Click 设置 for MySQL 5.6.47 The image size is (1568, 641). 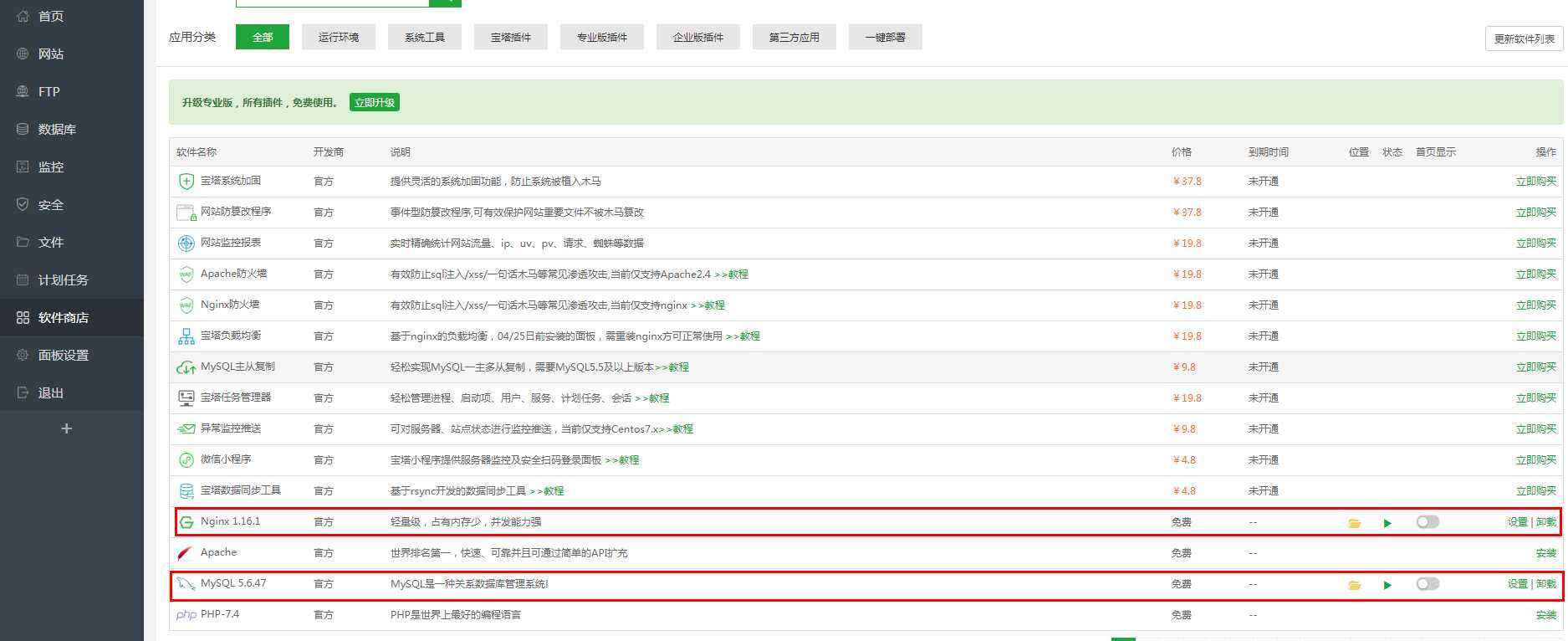tap(1518, 584)
